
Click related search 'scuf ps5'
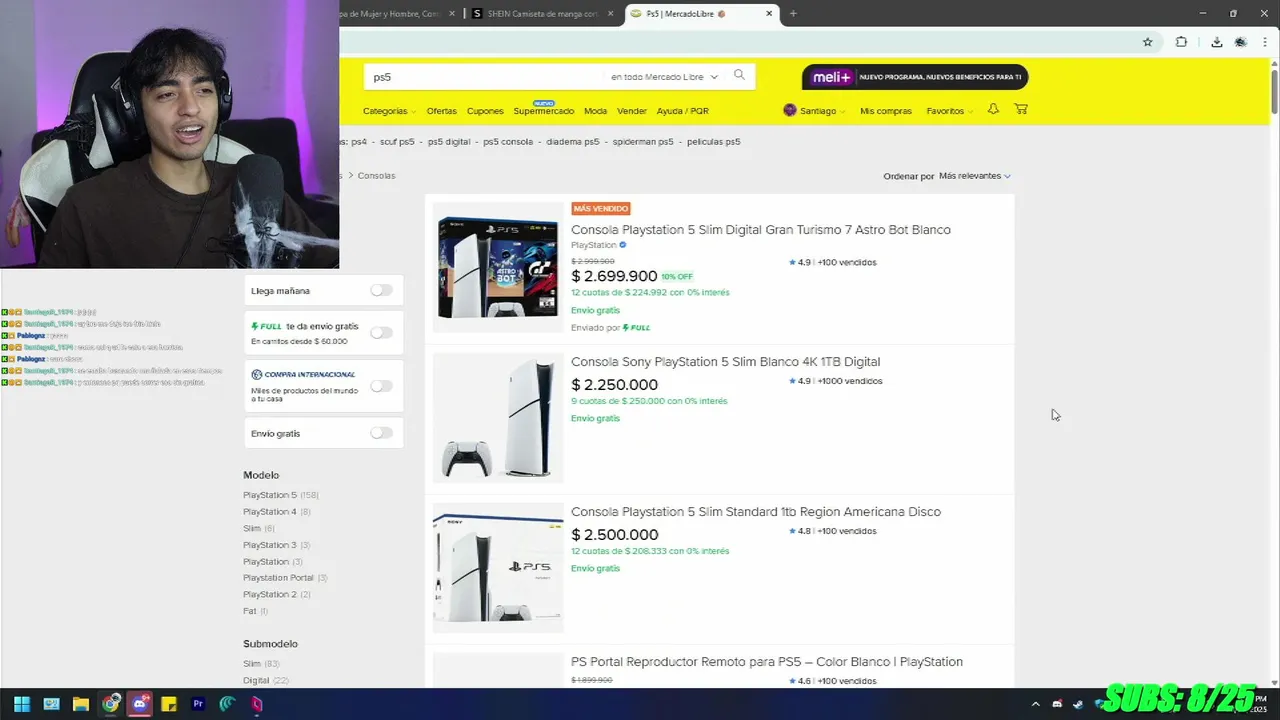click(x=397, y=142)
